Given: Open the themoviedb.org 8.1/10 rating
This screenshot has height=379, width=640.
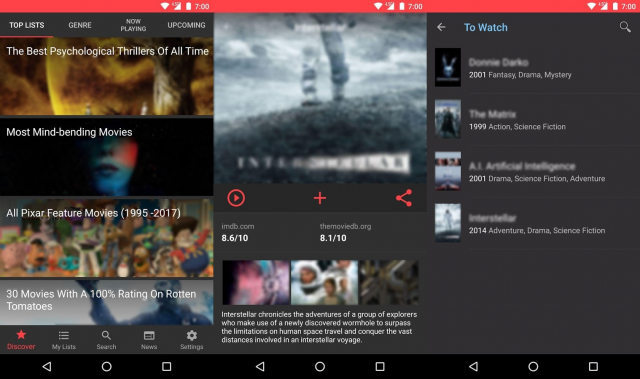Looking at the screenshot, I should (345, 233).
